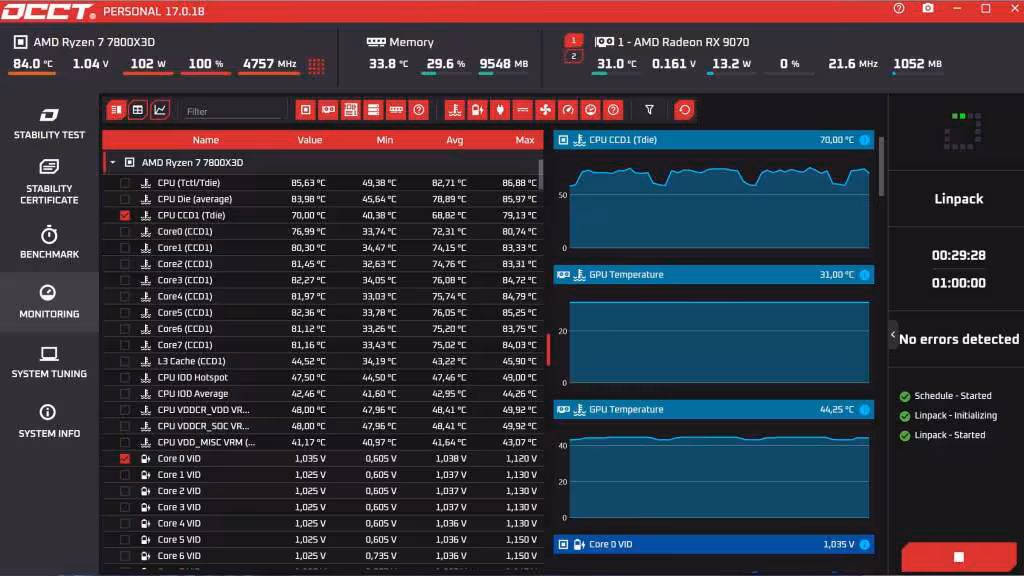Click the graph panel scrollbar
1024x576 pixels.
(x=882, y=167)
